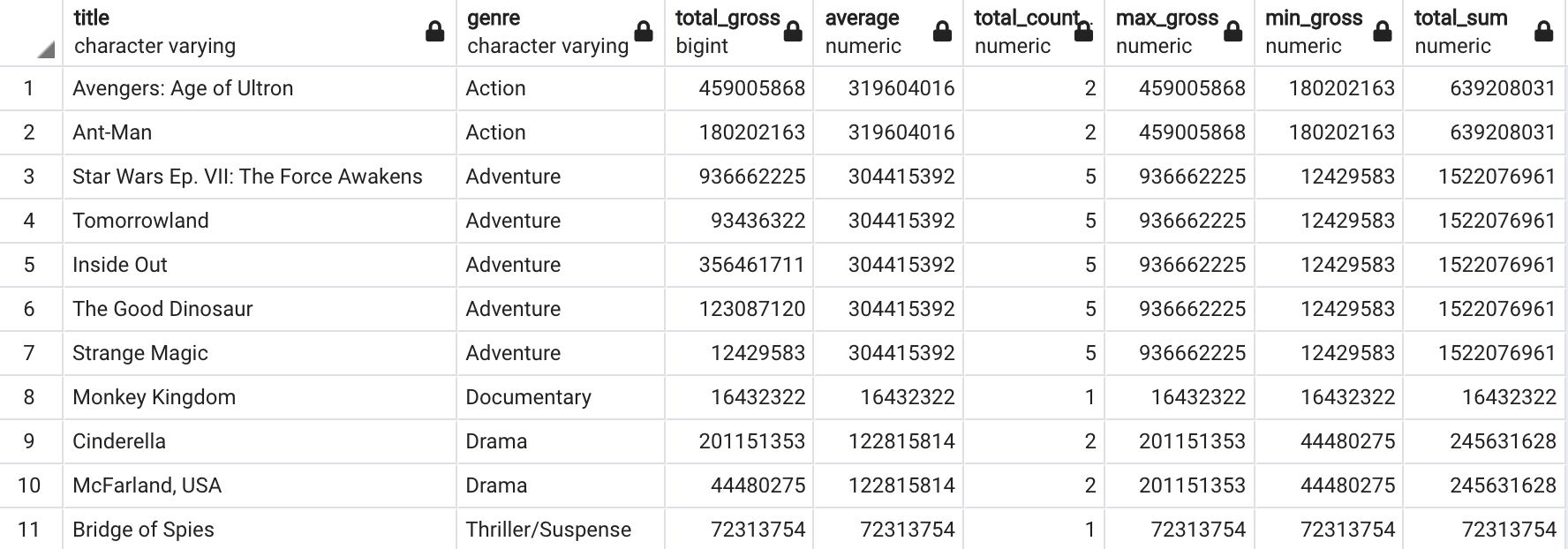1568x549 pixels.
Task: Select row number 11 header
Action: click(30, 530)
